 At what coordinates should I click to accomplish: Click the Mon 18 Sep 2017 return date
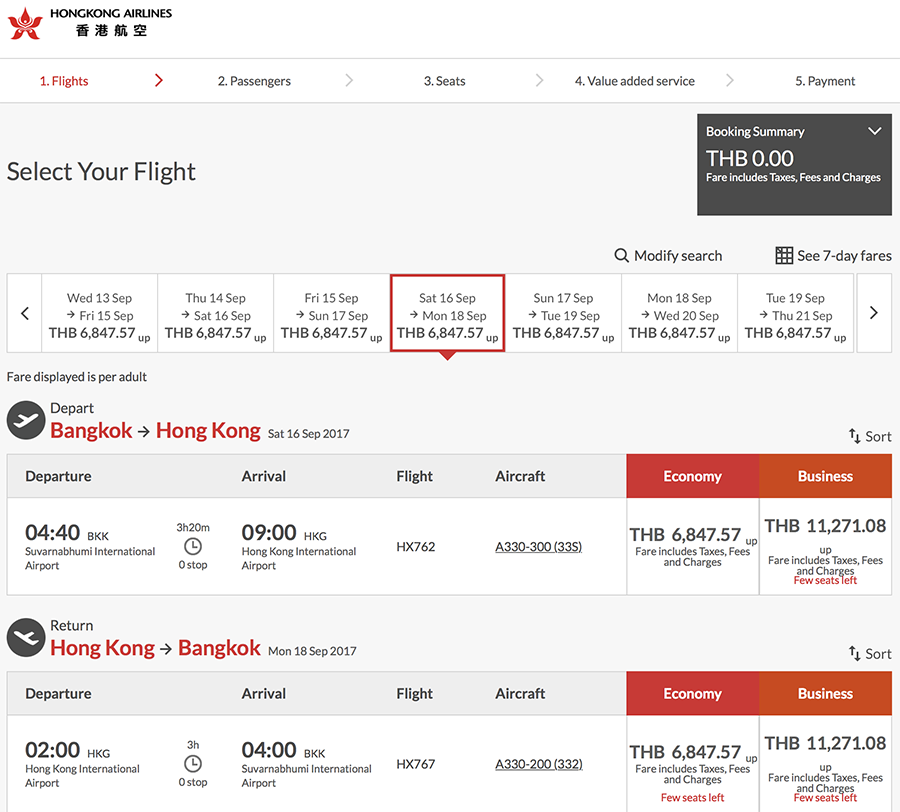click(x=312, y=651)
